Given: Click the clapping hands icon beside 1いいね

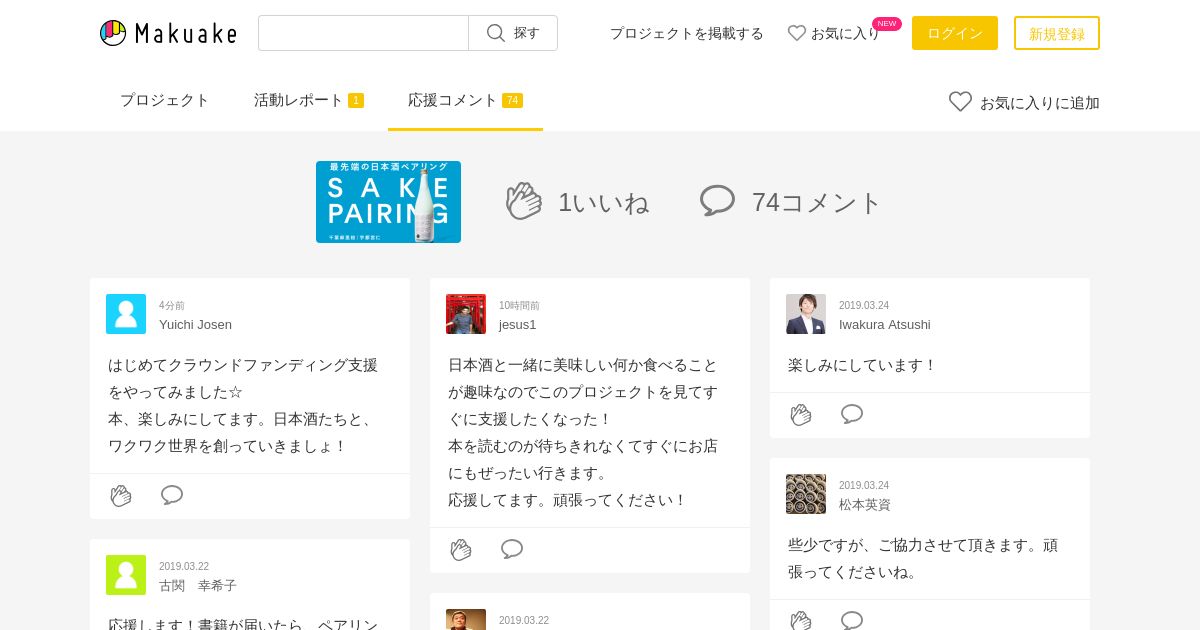Looking at the screenshot, I should coord(524,201).
